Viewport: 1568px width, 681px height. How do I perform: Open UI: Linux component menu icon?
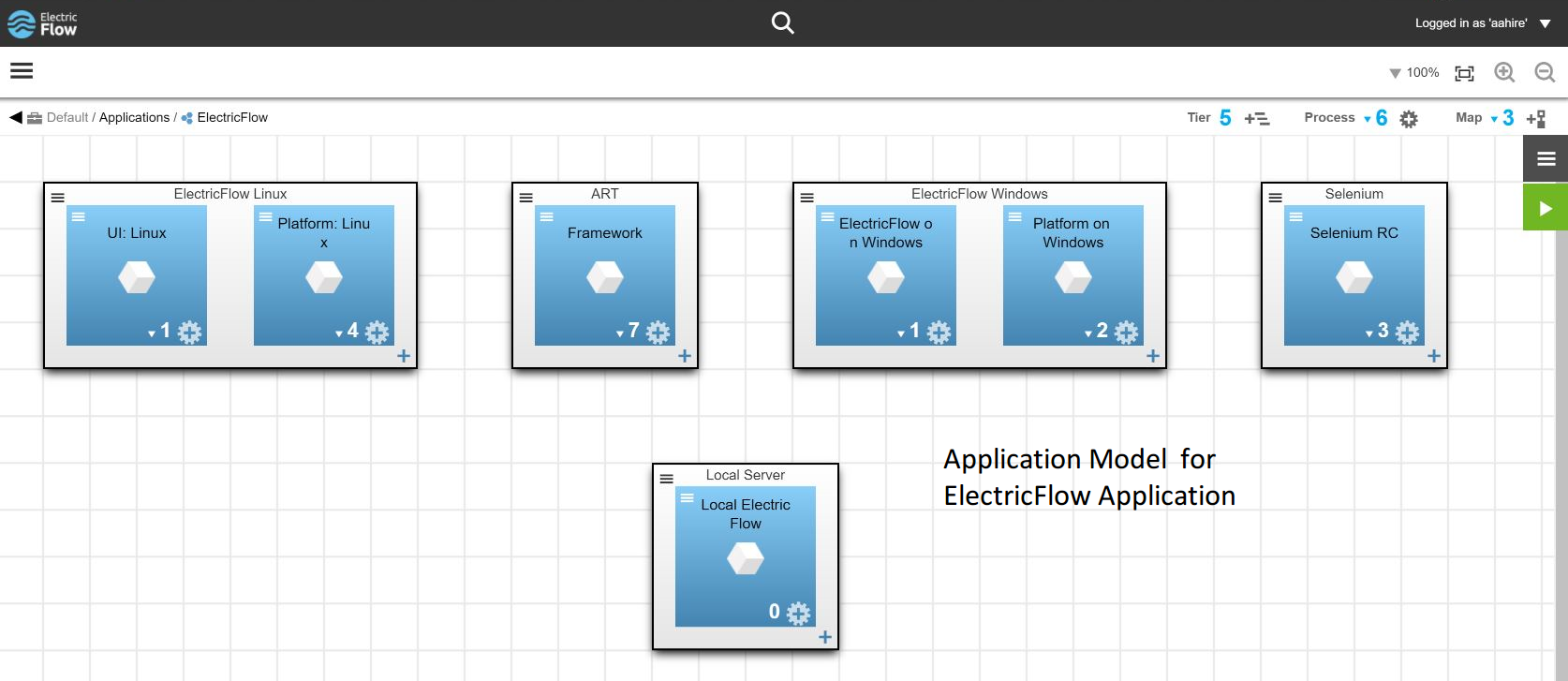click(79, 216)
